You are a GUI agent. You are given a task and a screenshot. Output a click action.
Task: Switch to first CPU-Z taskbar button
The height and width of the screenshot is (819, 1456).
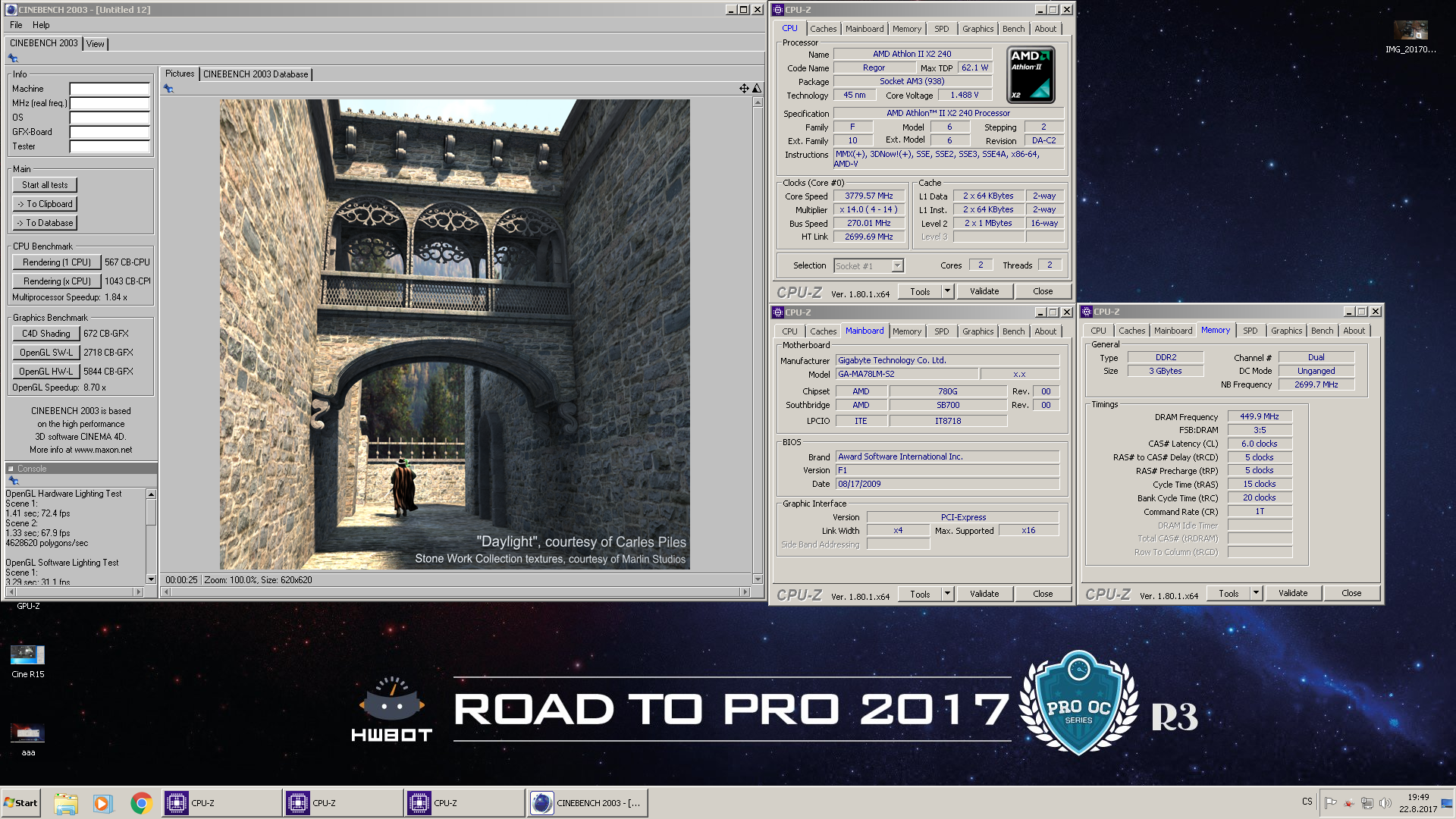(222, 803)
